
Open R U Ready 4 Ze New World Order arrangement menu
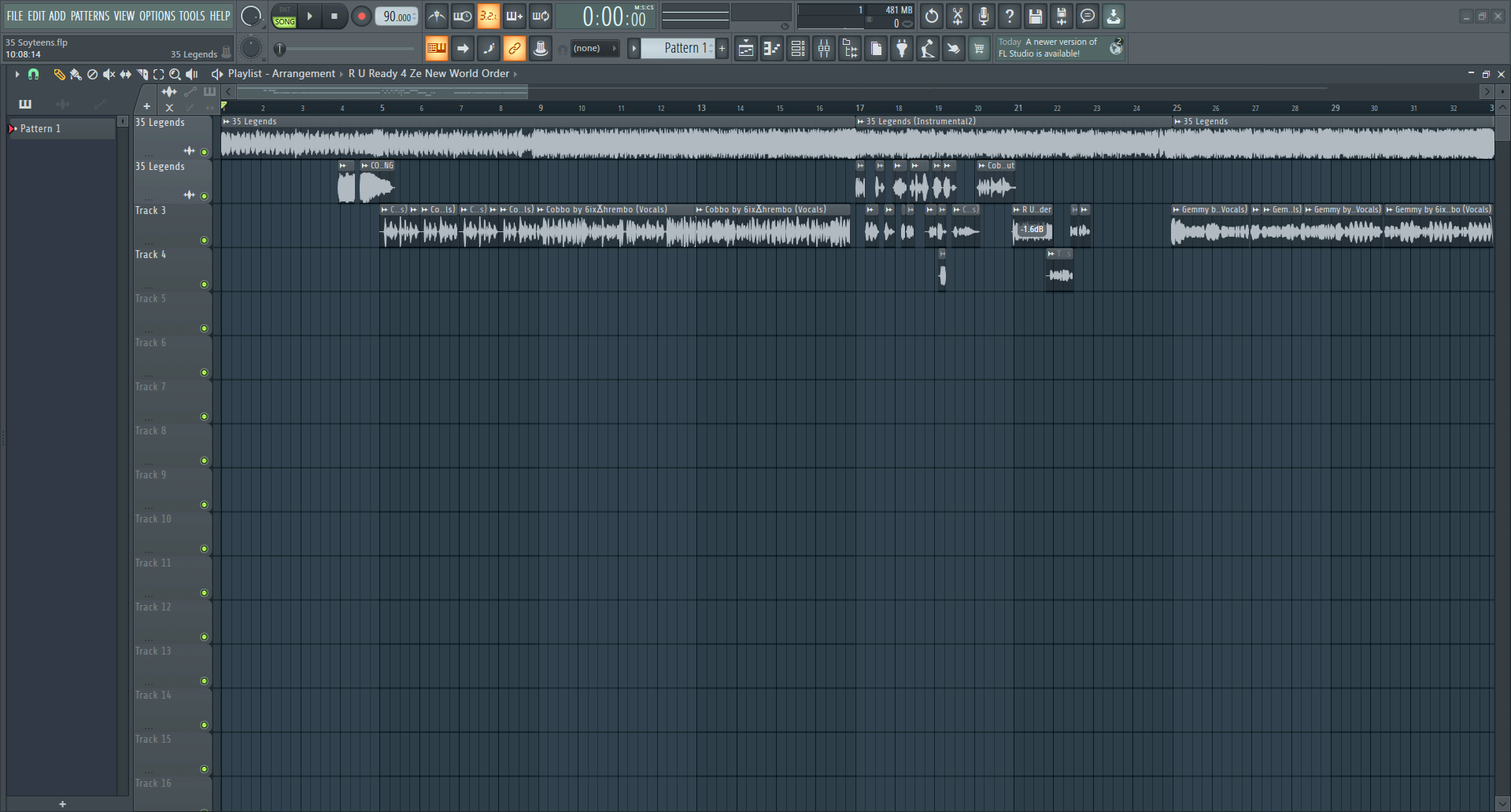point(429,73)
